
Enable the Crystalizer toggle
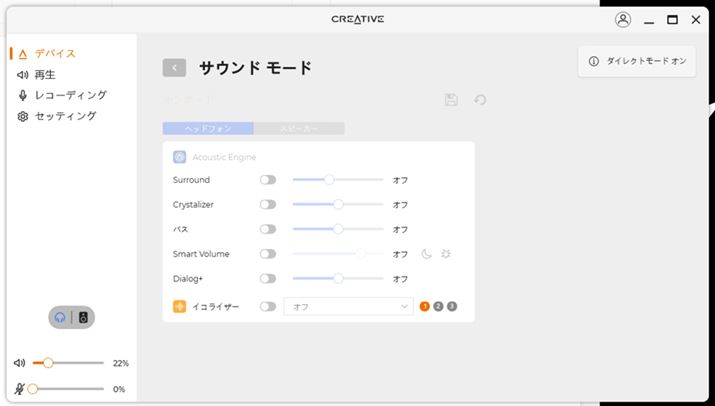pyautogui.click(x=268, y=204)
